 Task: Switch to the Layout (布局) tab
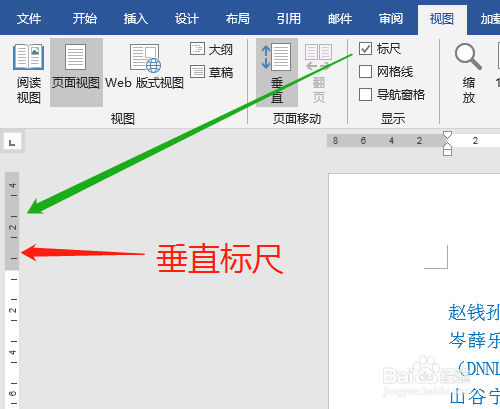coord(238,19)
